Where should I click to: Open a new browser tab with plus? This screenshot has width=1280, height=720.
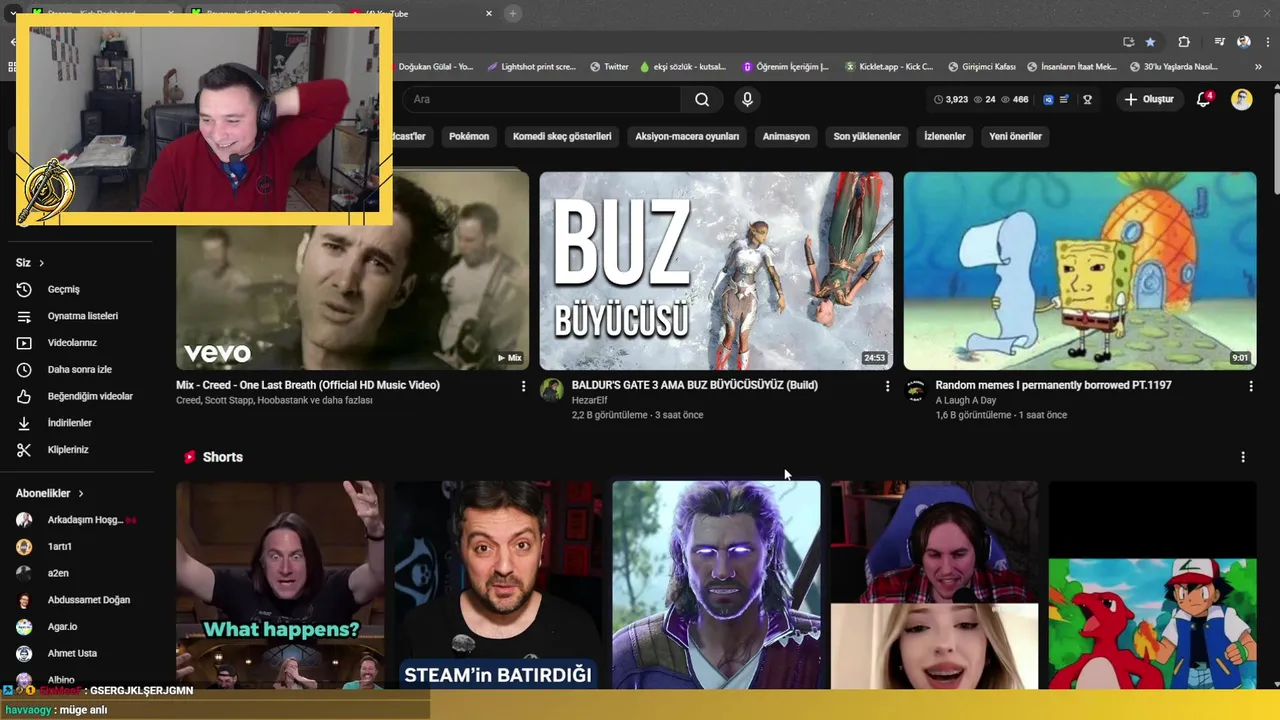513,13
